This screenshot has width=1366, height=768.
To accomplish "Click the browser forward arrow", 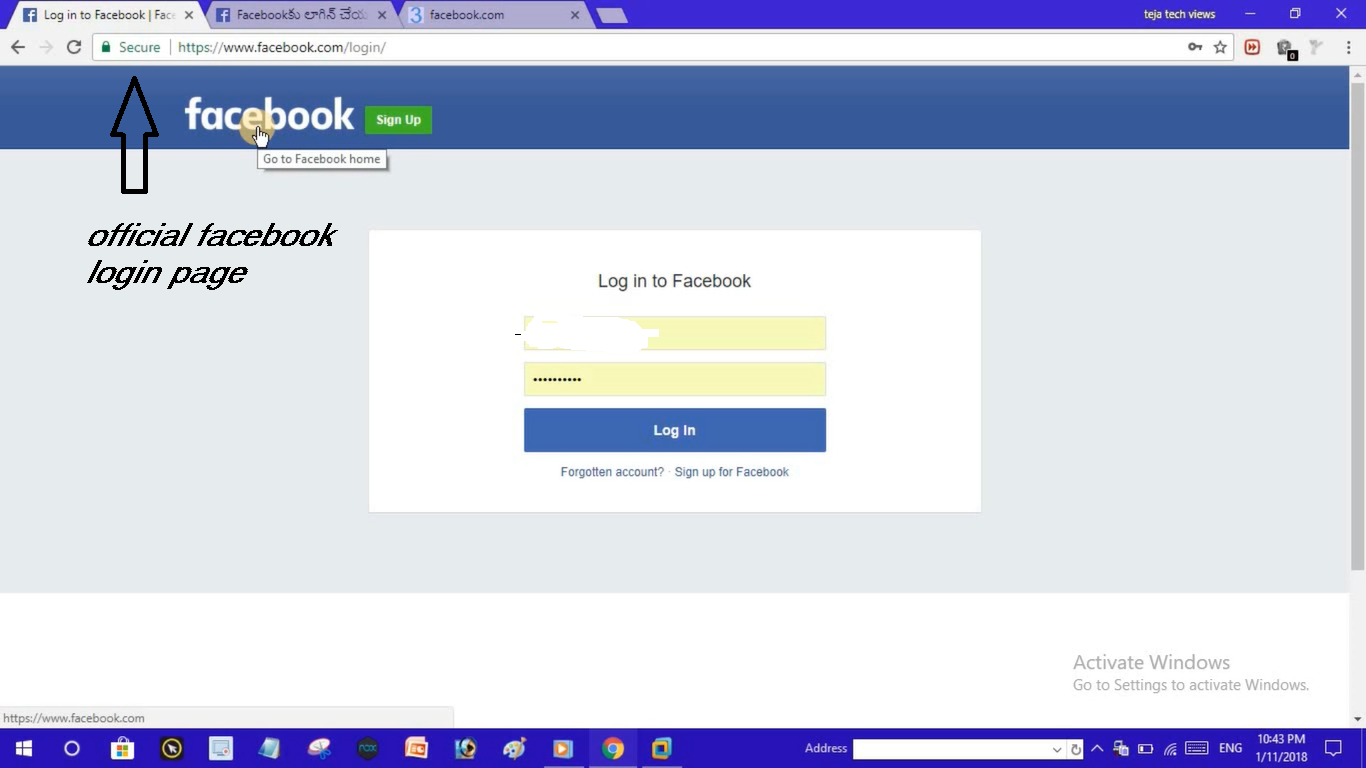I will [x=46, y=47].
